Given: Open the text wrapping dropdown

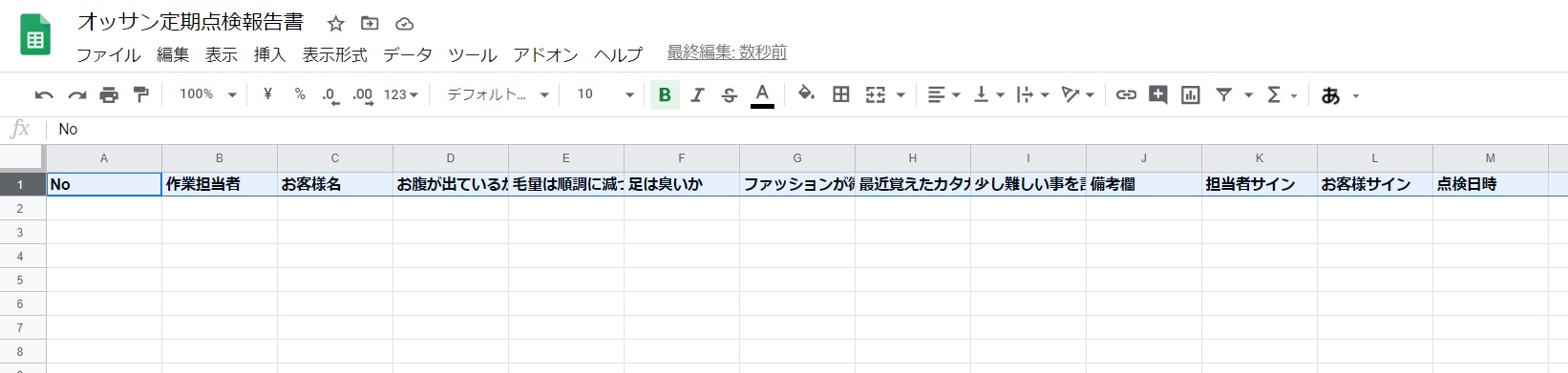Looking at the screenshot, I should [1032, 94].
